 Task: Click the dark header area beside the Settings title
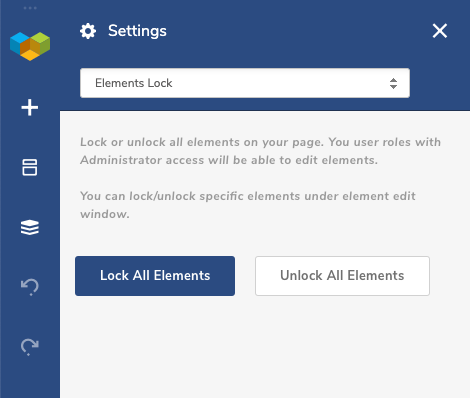coord(297,31)
